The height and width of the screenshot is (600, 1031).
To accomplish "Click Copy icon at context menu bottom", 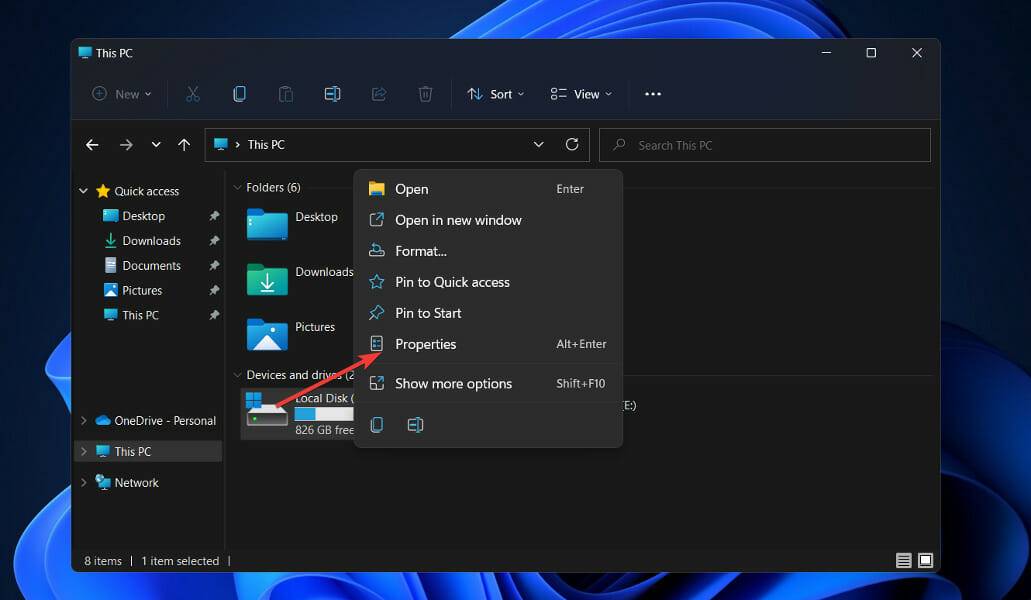I will (x=377, y=425).
